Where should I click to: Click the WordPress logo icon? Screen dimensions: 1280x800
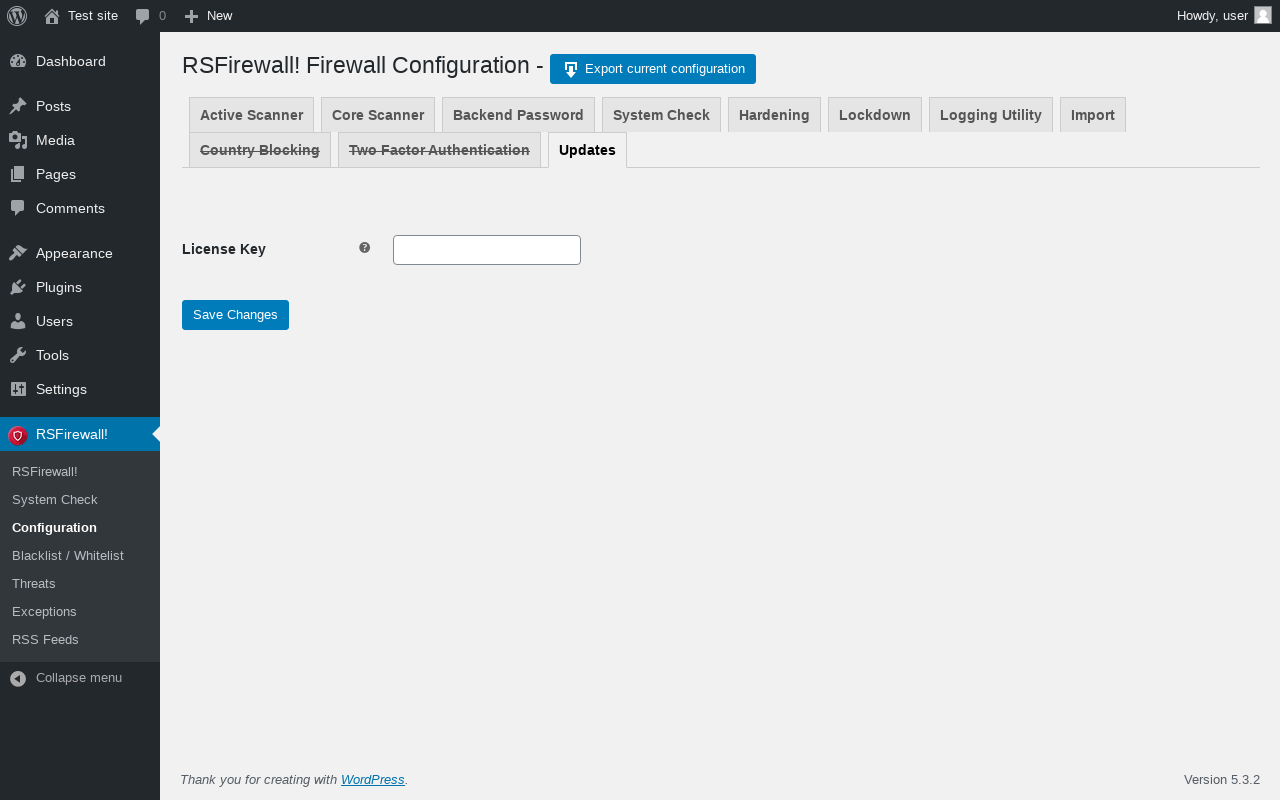tap(17, 16)
